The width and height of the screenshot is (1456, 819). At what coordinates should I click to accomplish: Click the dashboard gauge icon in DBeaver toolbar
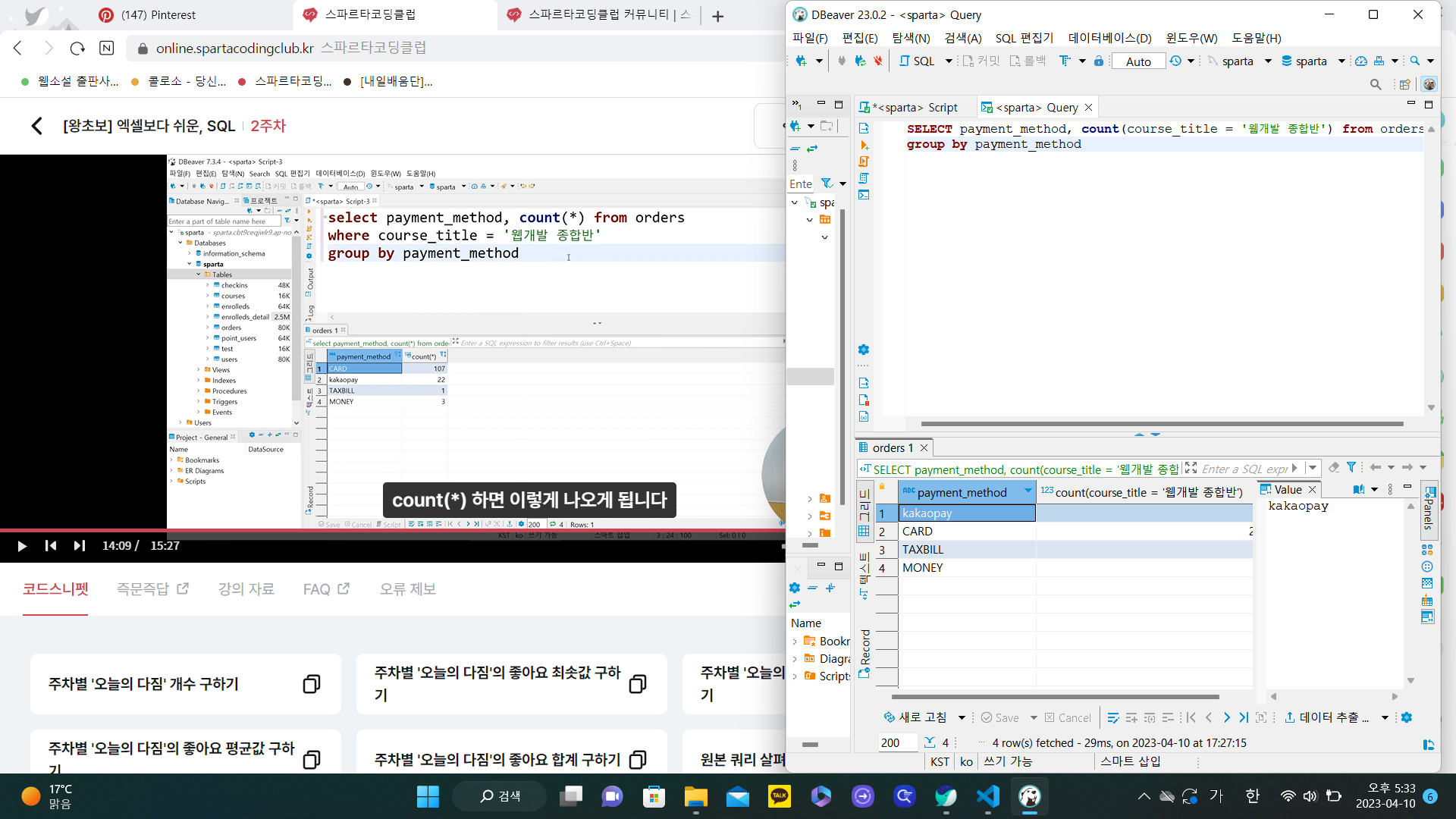[x=1361, y=61]
